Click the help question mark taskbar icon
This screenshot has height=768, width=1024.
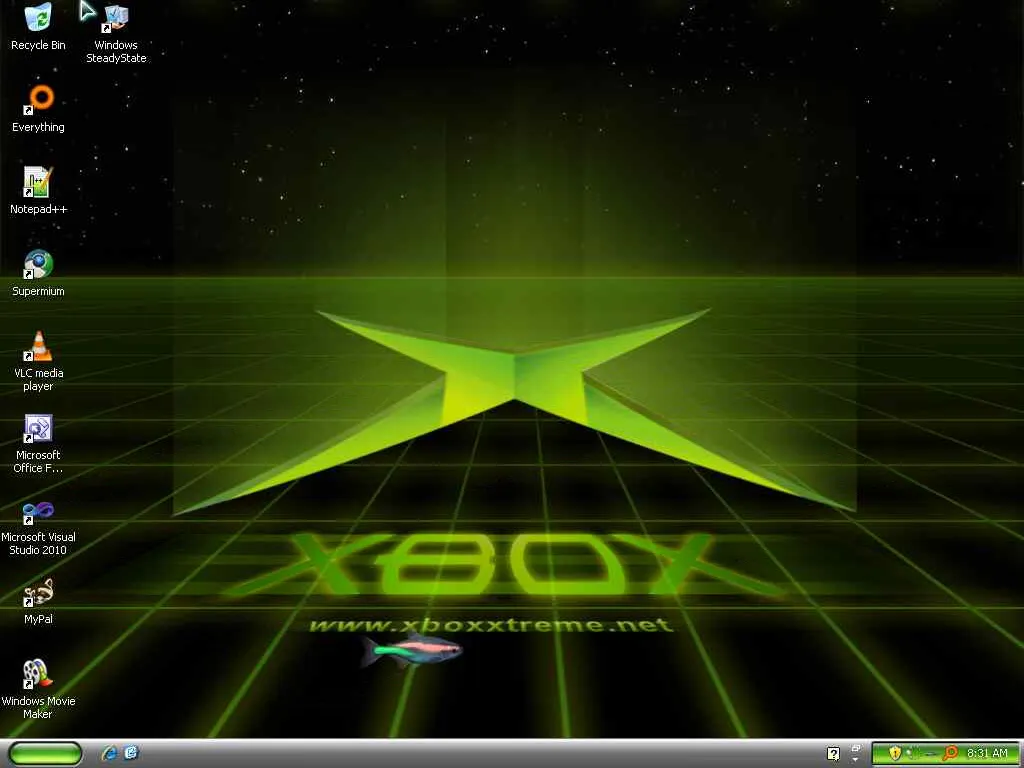click(x=833, y=754)
